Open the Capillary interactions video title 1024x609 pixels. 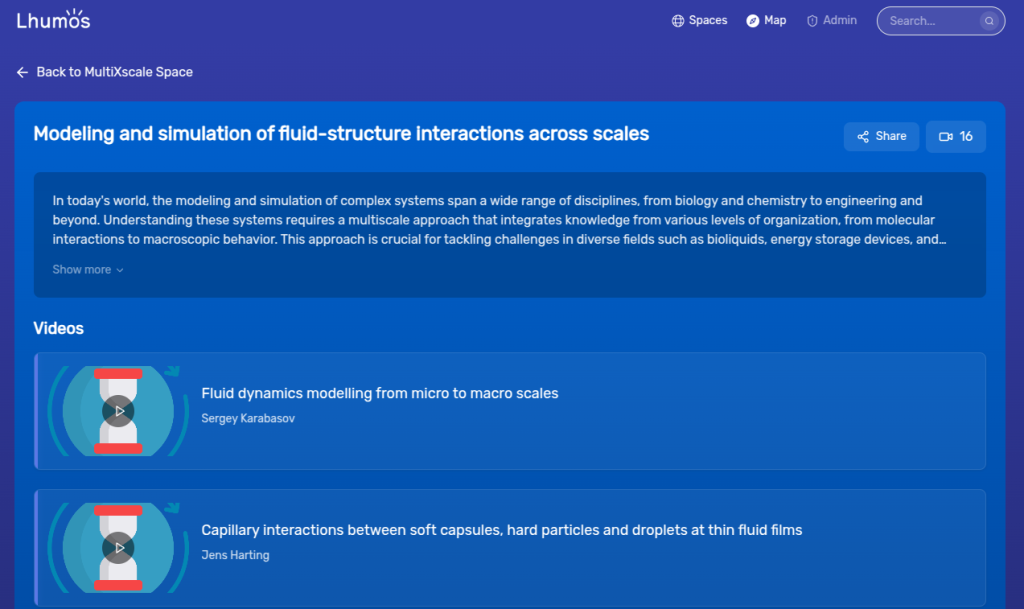coord(502,530)
